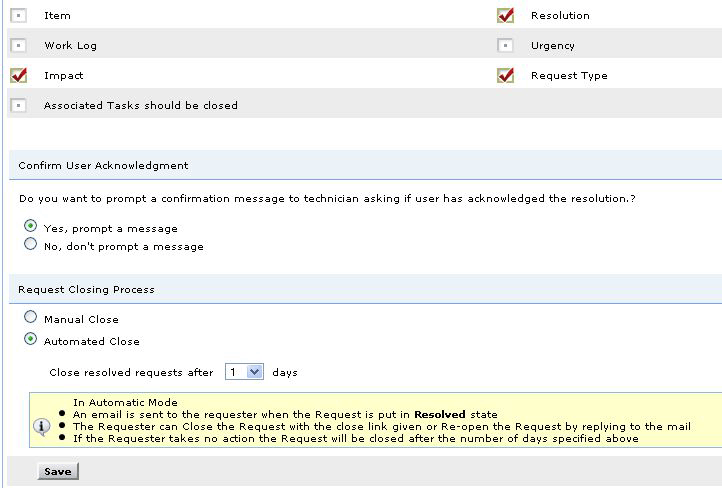The width and height of the screenshot is (722, 488).
Task: Uncheck the Resolution checkbox
Action: (506, 16)
